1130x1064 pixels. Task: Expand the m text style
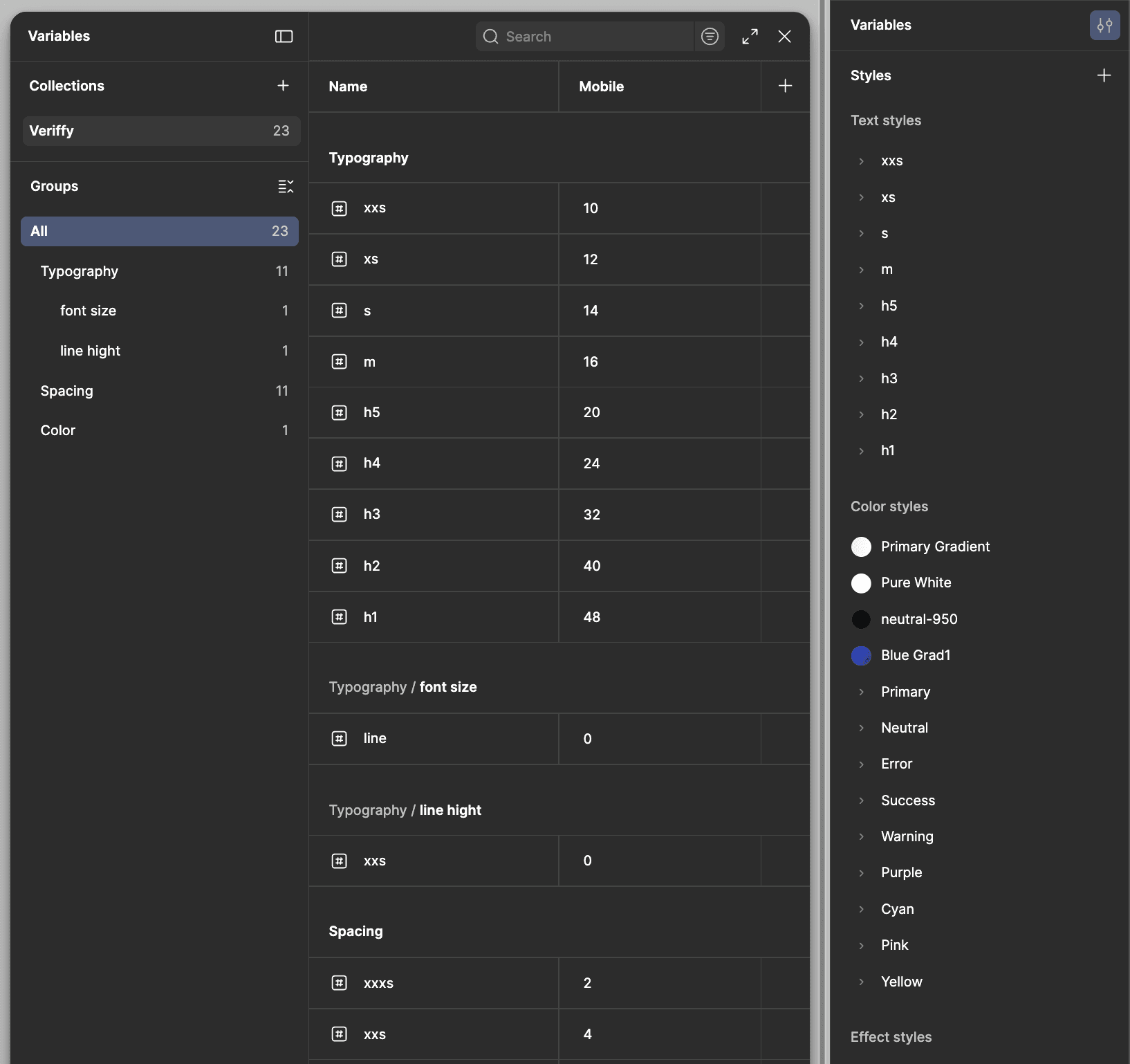point(861,270)
